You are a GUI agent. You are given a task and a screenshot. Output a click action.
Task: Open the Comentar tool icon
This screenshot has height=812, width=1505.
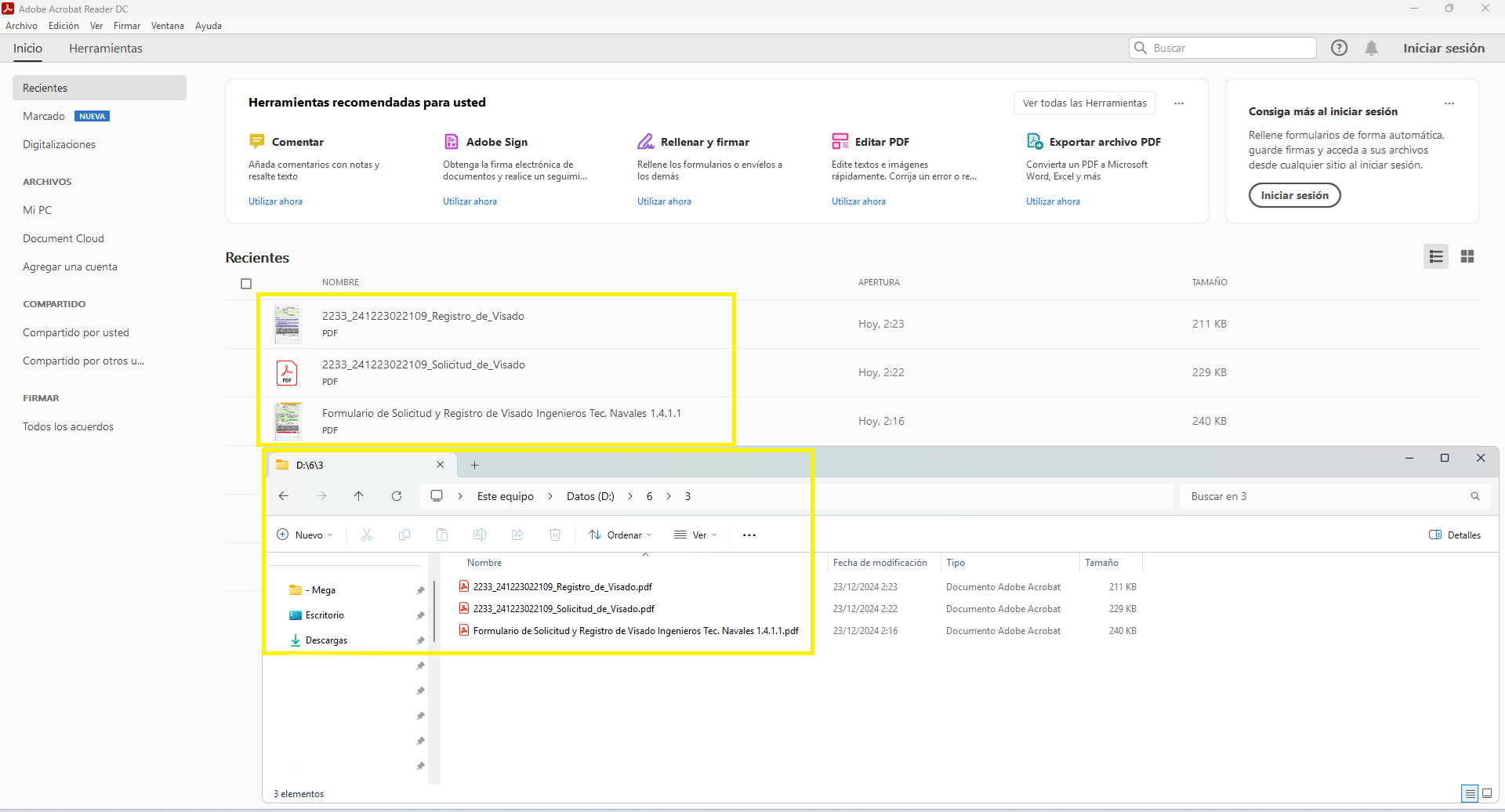coord(256,141)
